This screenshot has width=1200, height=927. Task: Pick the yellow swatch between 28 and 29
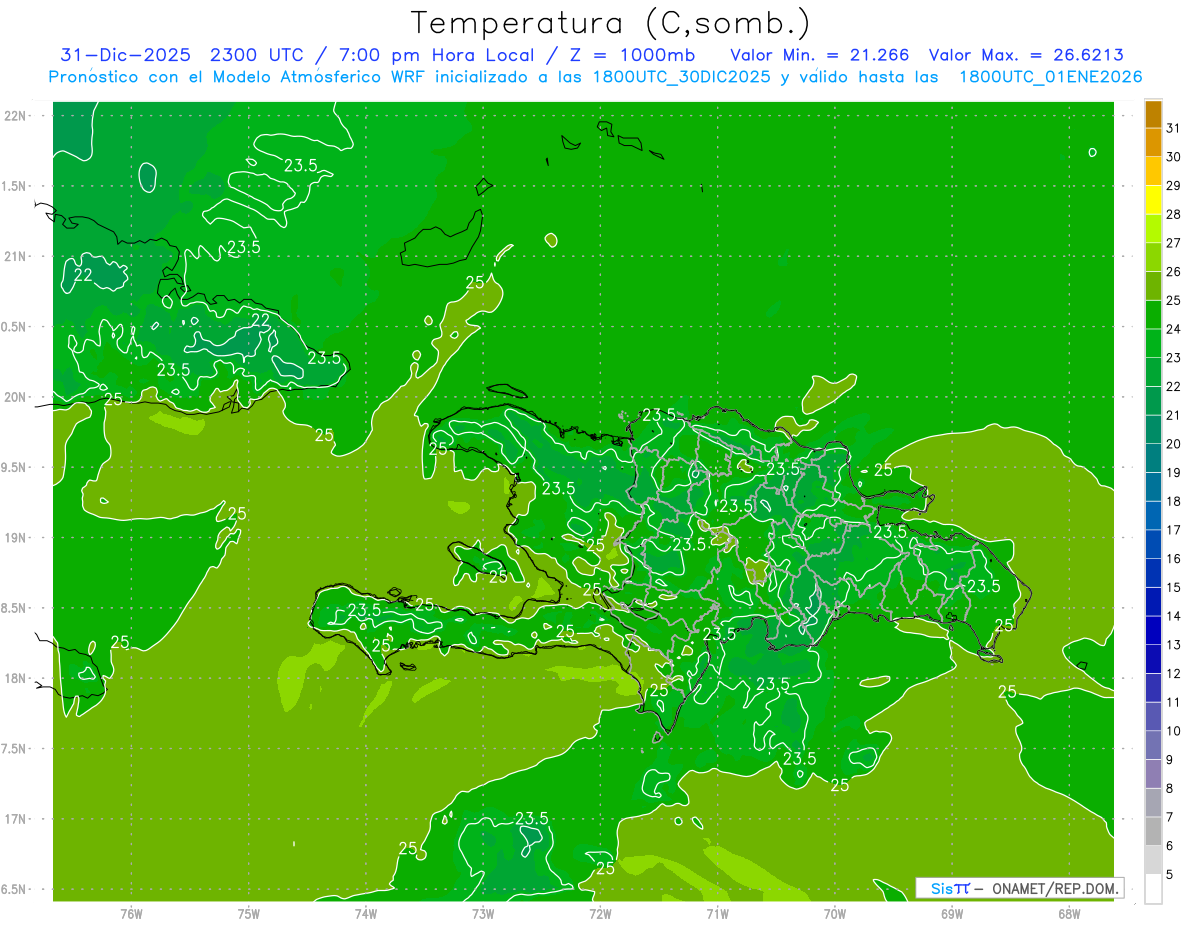click(x=1153, y=200)
